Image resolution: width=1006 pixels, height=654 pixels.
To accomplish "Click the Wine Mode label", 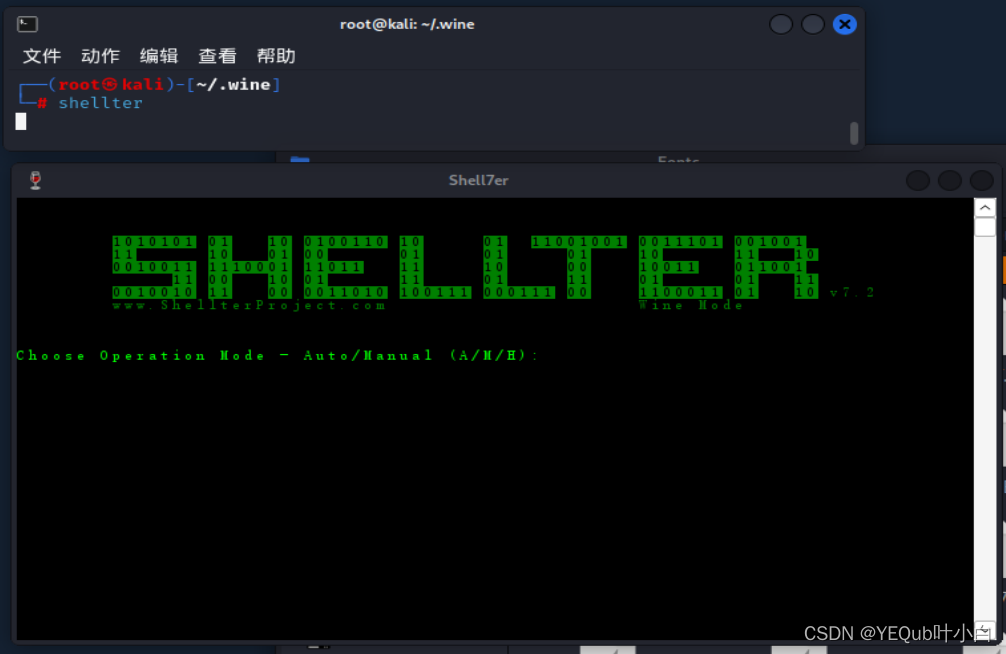I will (x=691, y=305).
